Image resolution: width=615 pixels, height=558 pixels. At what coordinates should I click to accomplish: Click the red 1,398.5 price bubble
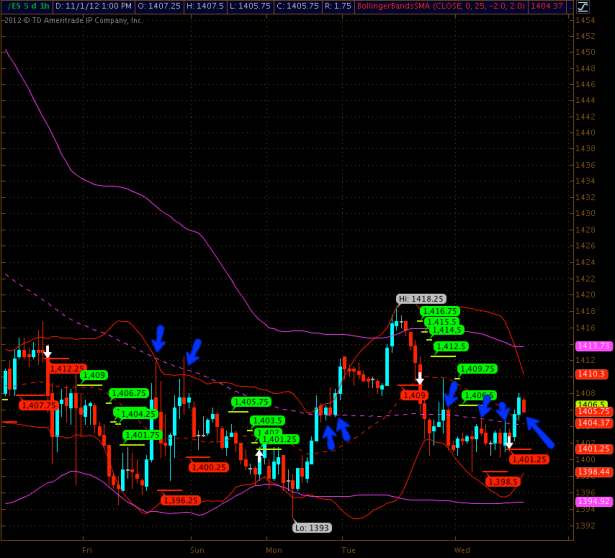click(x=502, y=482)
